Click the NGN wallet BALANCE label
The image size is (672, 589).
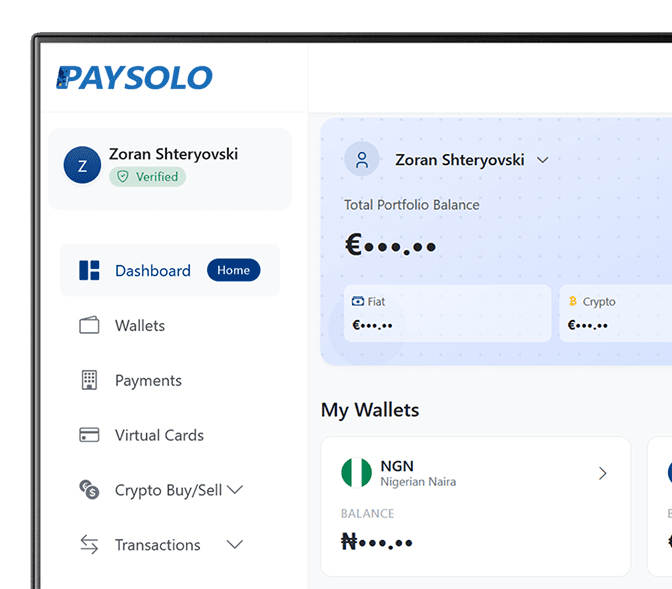[x=367, y=514]
